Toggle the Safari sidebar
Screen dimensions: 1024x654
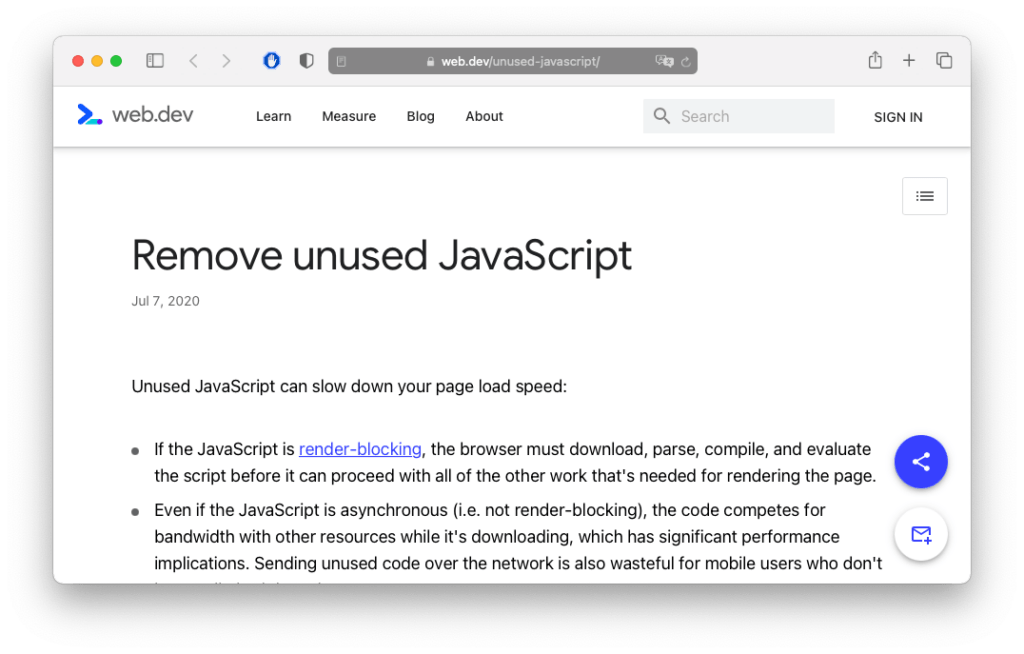click(x=155, y=60)
